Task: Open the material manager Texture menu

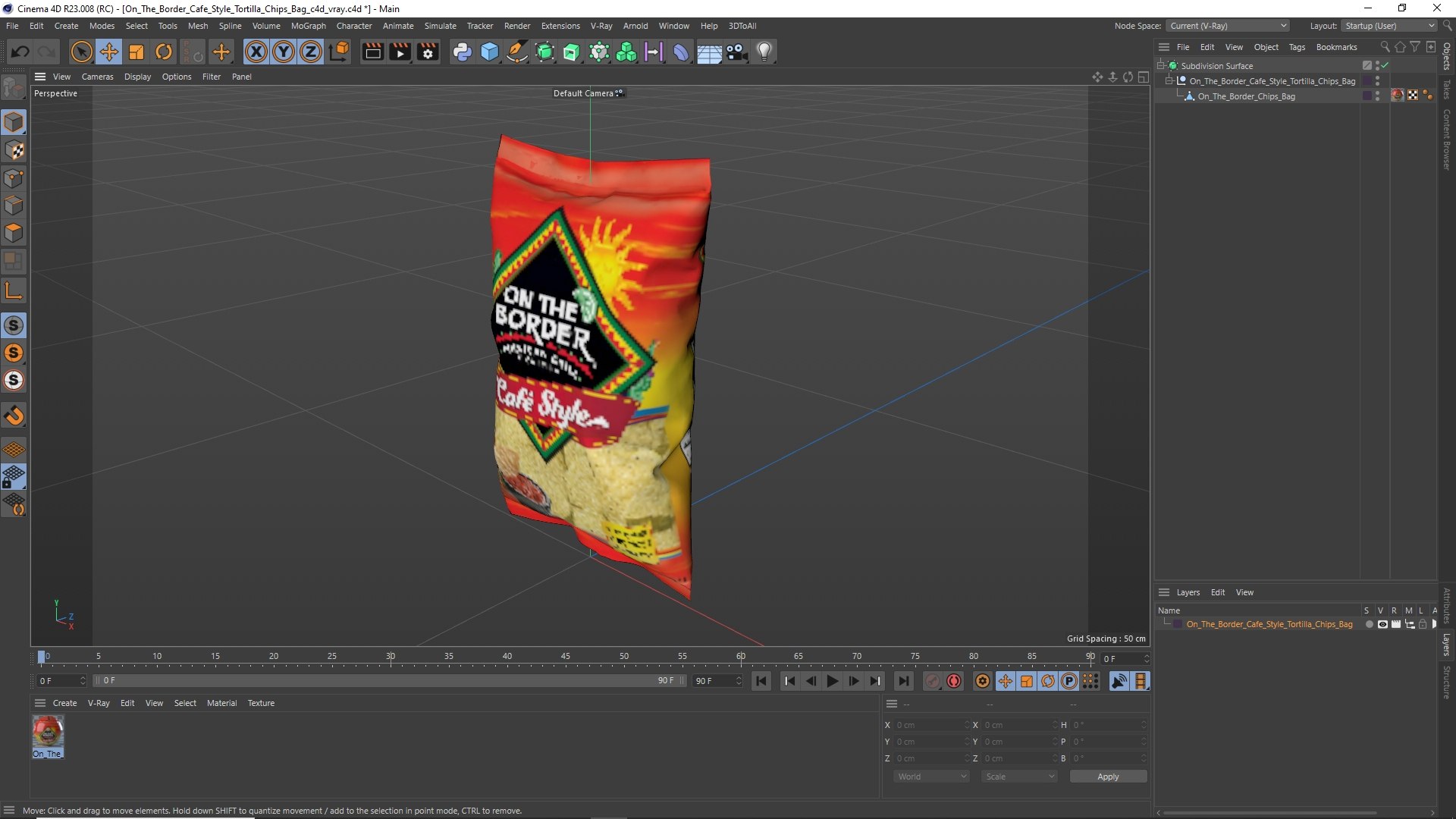Action: pos(261,703)
